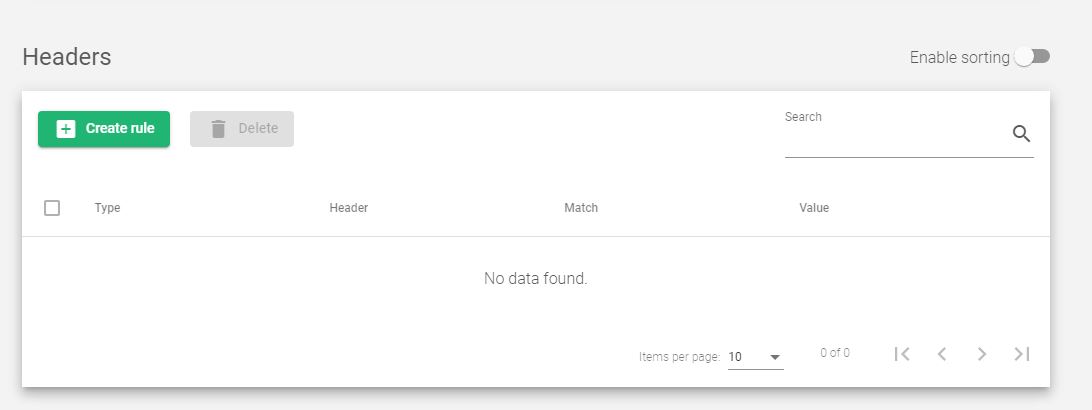Image resolution: width=1092 pixels, height=410 pixels.
Task: Click the dropdown caret next to 10
Action: (774, 357)
